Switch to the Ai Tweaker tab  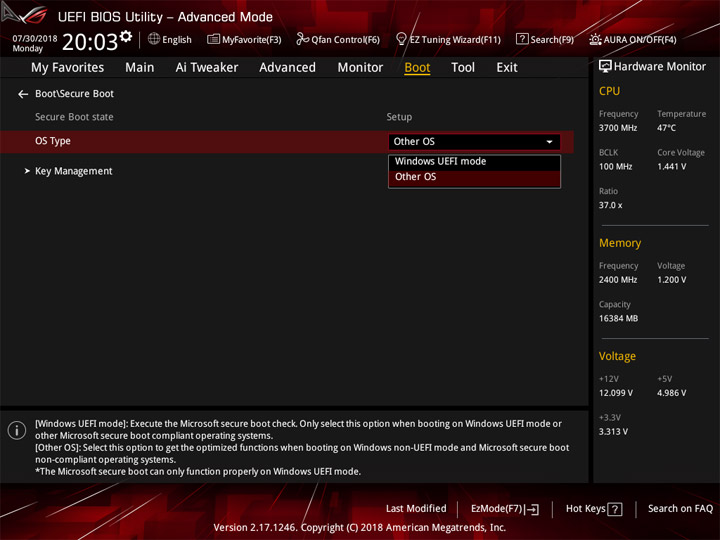[207, 68]
